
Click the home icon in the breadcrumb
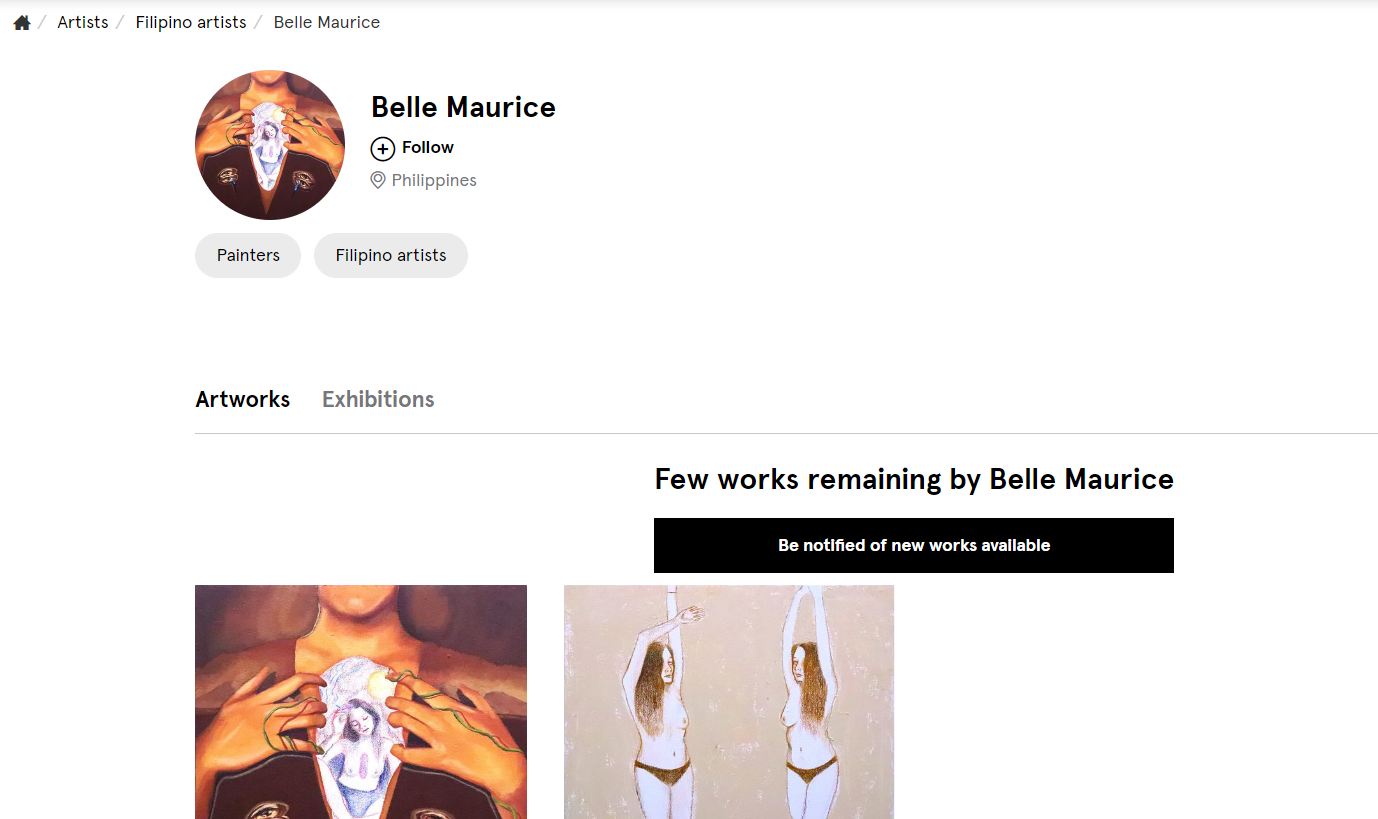pyautogui.click(x=21, y=21)
